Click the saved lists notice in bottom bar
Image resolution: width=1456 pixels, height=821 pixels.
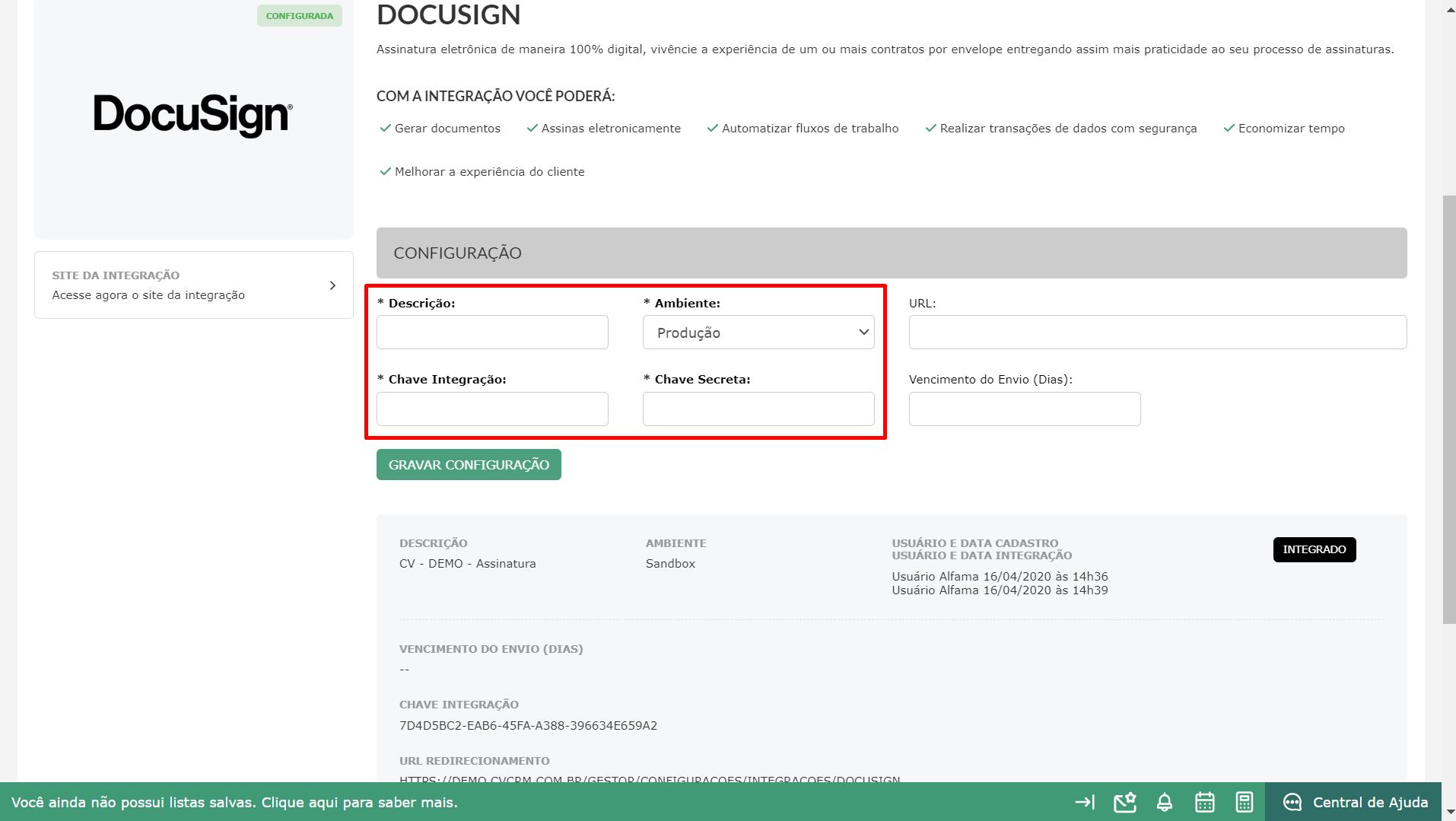coord(234,803)
